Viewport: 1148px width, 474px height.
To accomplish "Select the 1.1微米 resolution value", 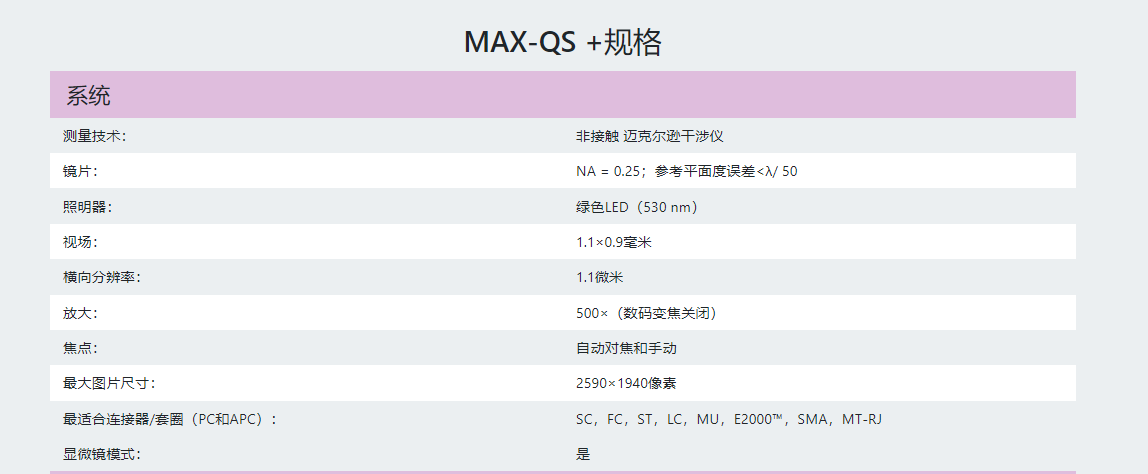I will (600, 278).
